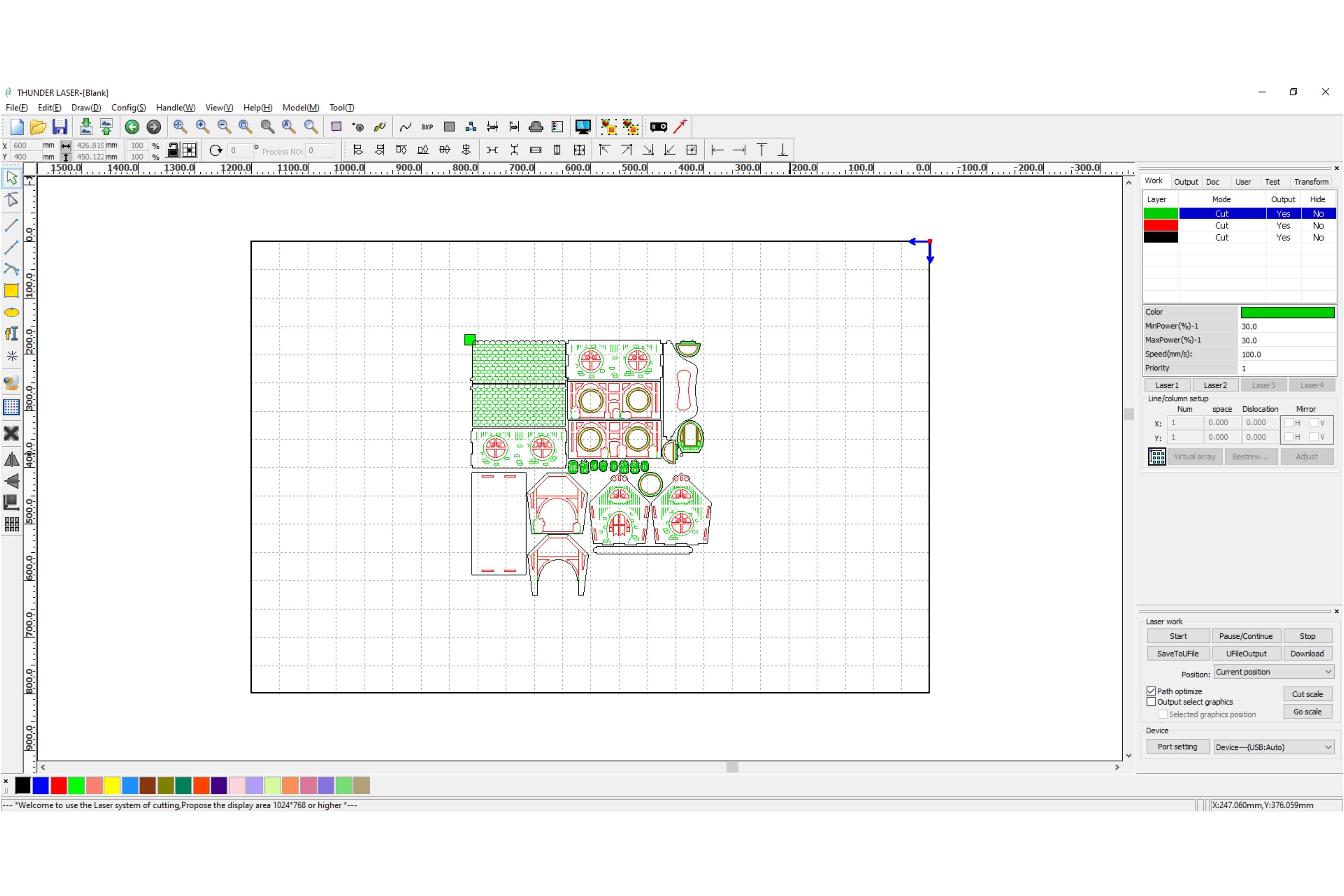Select the ellipse draw tool

(12, 313)
